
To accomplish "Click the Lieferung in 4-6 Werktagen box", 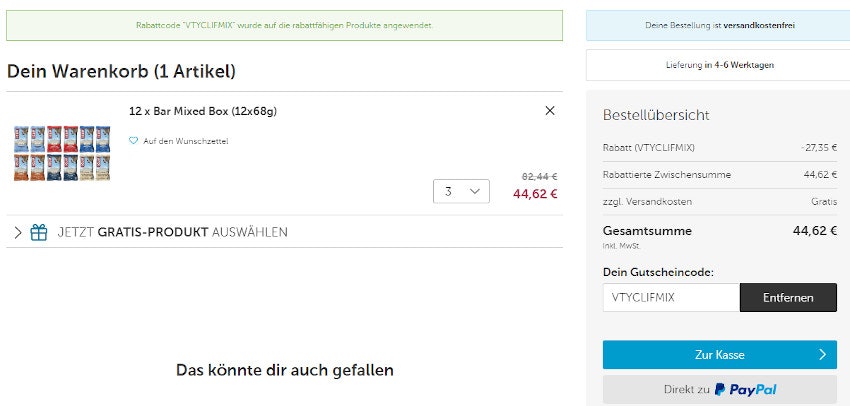I will [718, 65].
